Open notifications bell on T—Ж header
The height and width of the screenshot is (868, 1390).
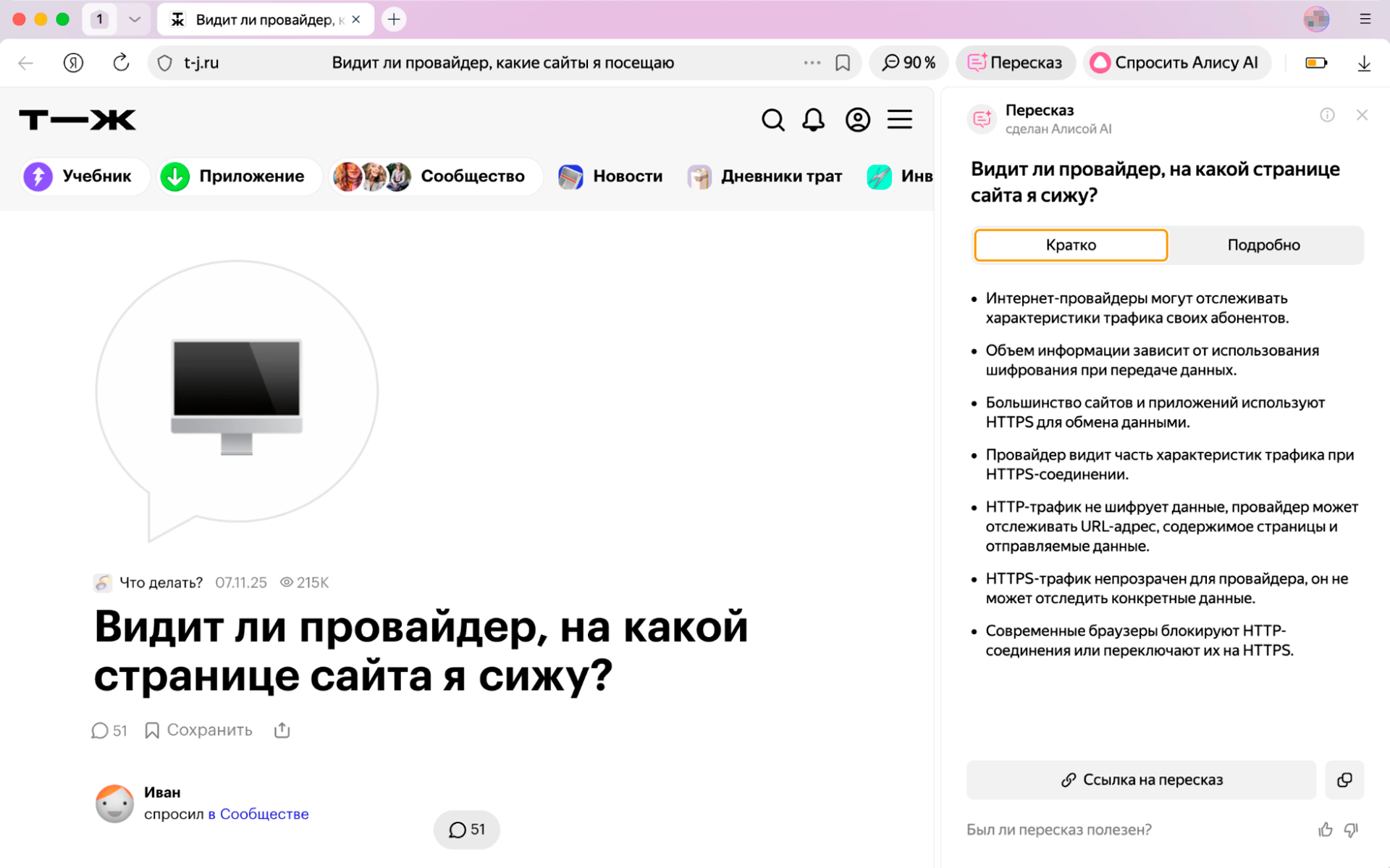coord(813,119)
